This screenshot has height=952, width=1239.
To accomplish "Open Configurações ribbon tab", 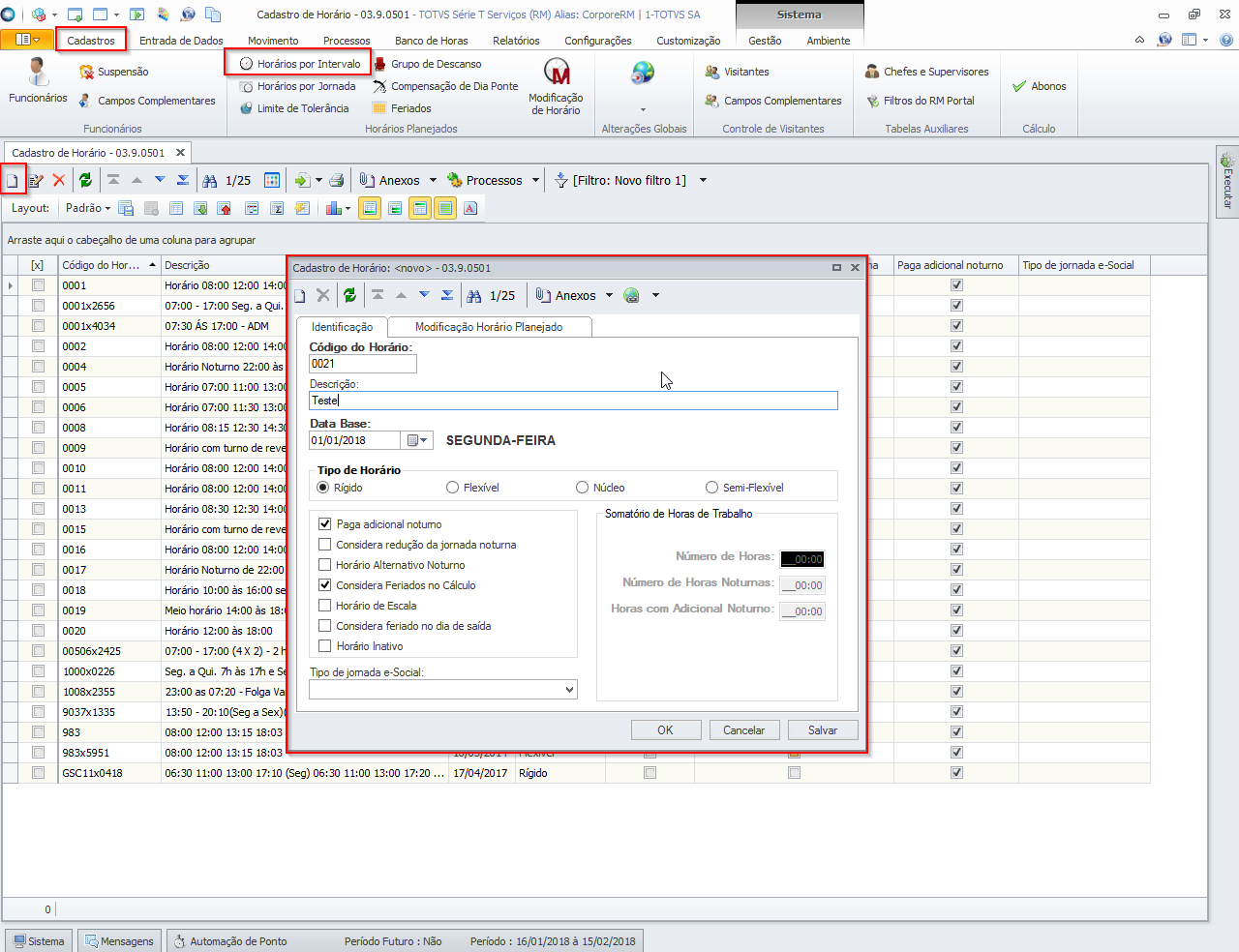I will [x=598, y=41].
